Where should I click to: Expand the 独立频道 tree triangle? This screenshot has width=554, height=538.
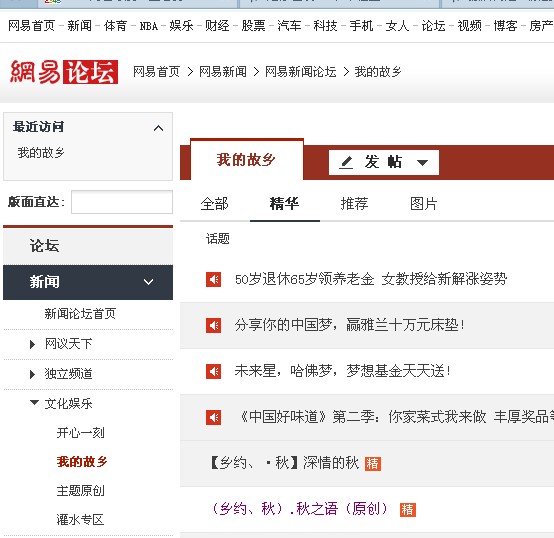33,374
